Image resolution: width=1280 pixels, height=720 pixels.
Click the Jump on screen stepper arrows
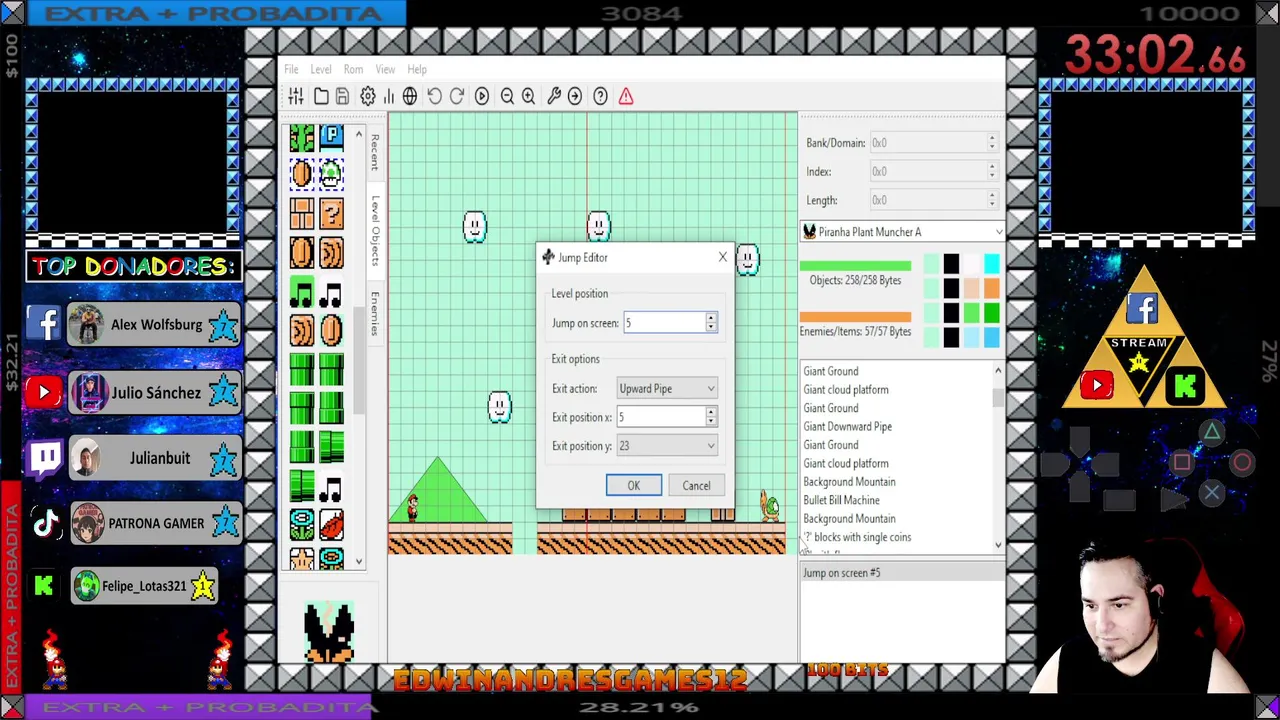click(711, 323)
